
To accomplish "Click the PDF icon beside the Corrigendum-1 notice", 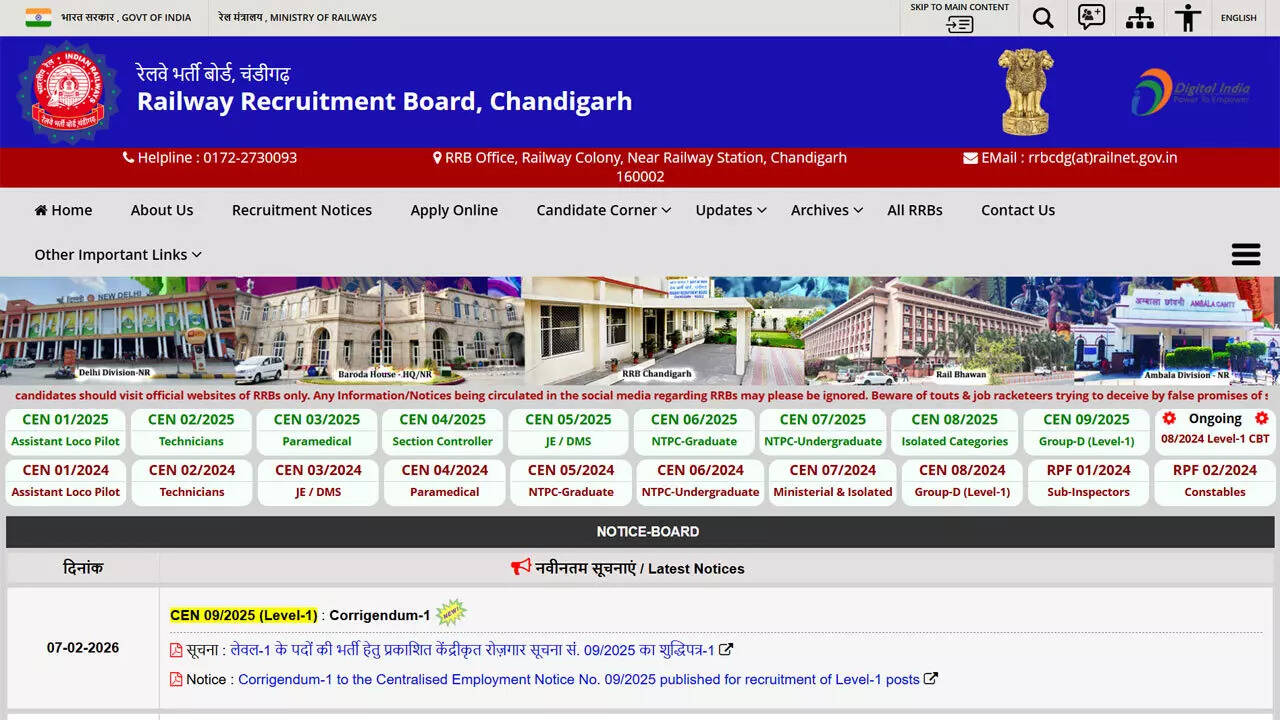I will click(177, 679).
